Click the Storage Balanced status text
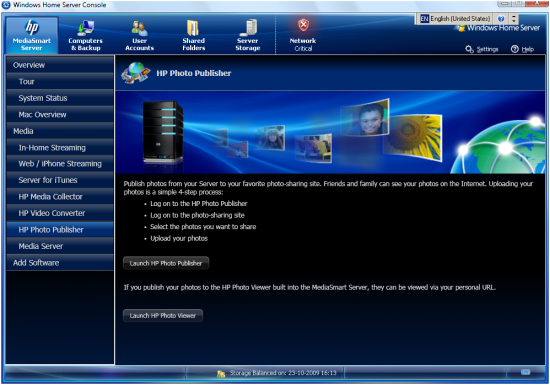This screenshot has height=385, width=550. [283, 373]
